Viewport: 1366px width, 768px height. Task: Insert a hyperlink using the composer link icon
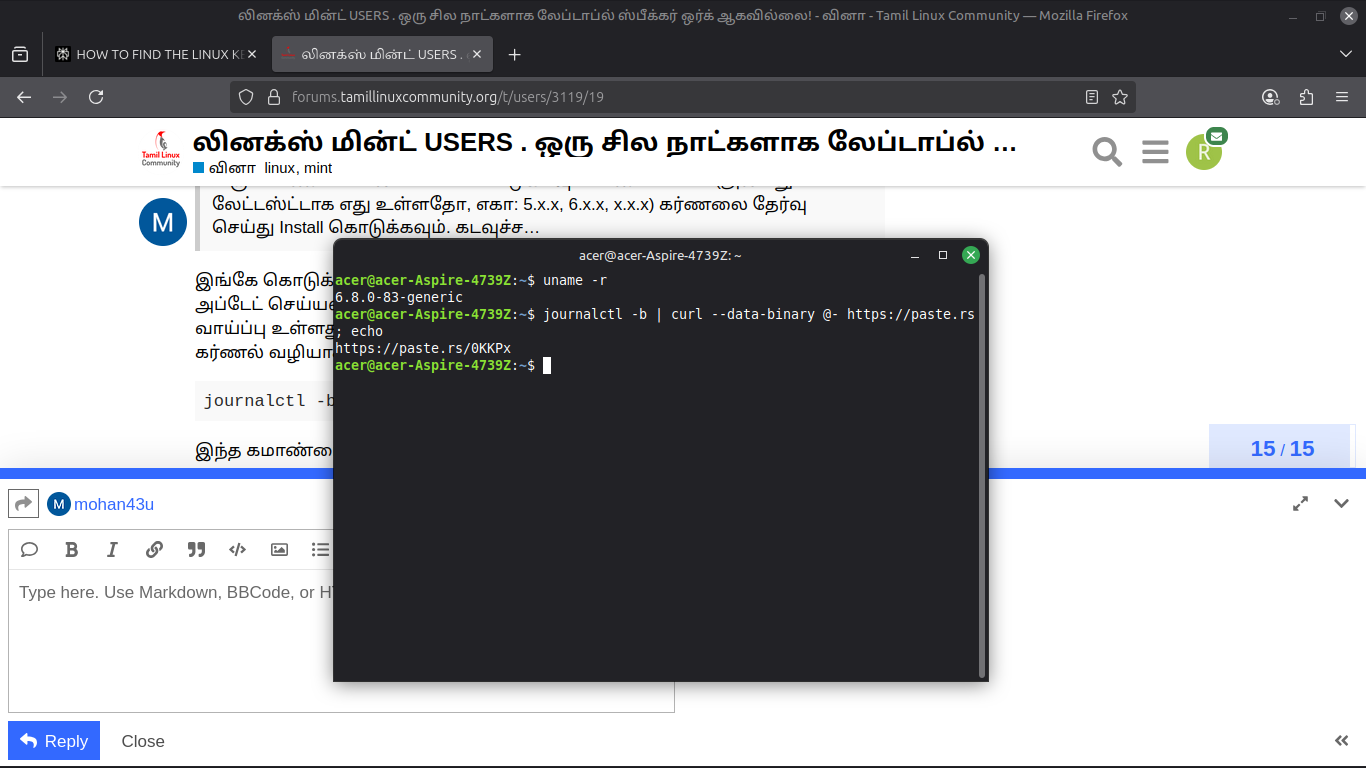pyautogui.click(x=154, y=549)
